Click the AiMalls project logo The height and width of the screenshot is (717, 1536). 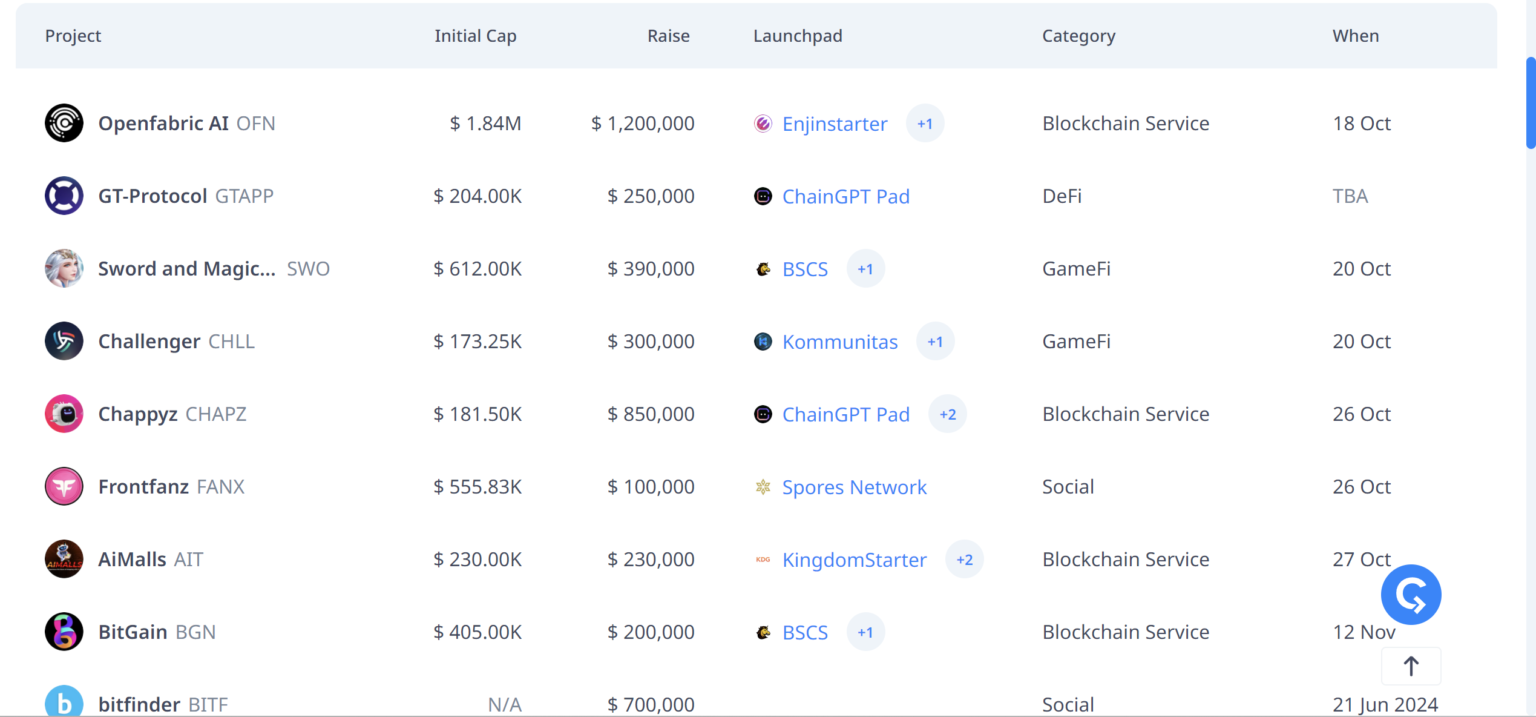click(63, 559)
